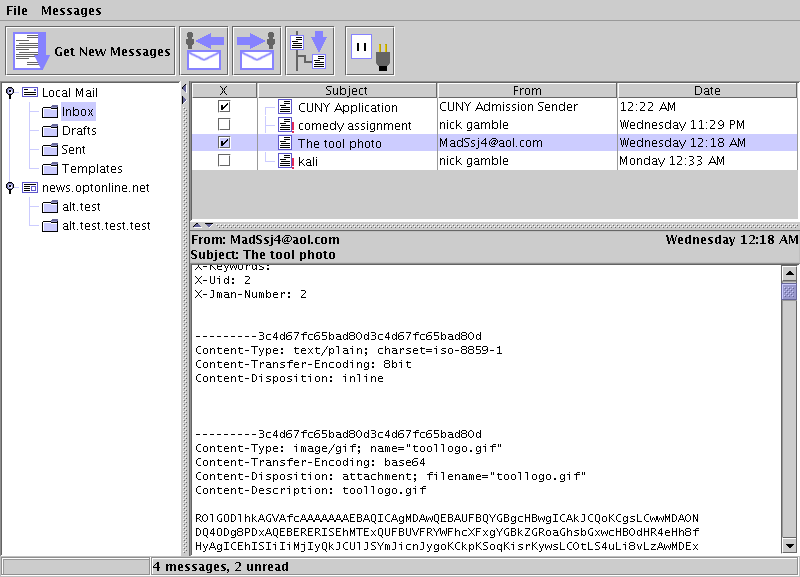Open the File menu
Screen dimensions: 800x577
click(17, 11)
